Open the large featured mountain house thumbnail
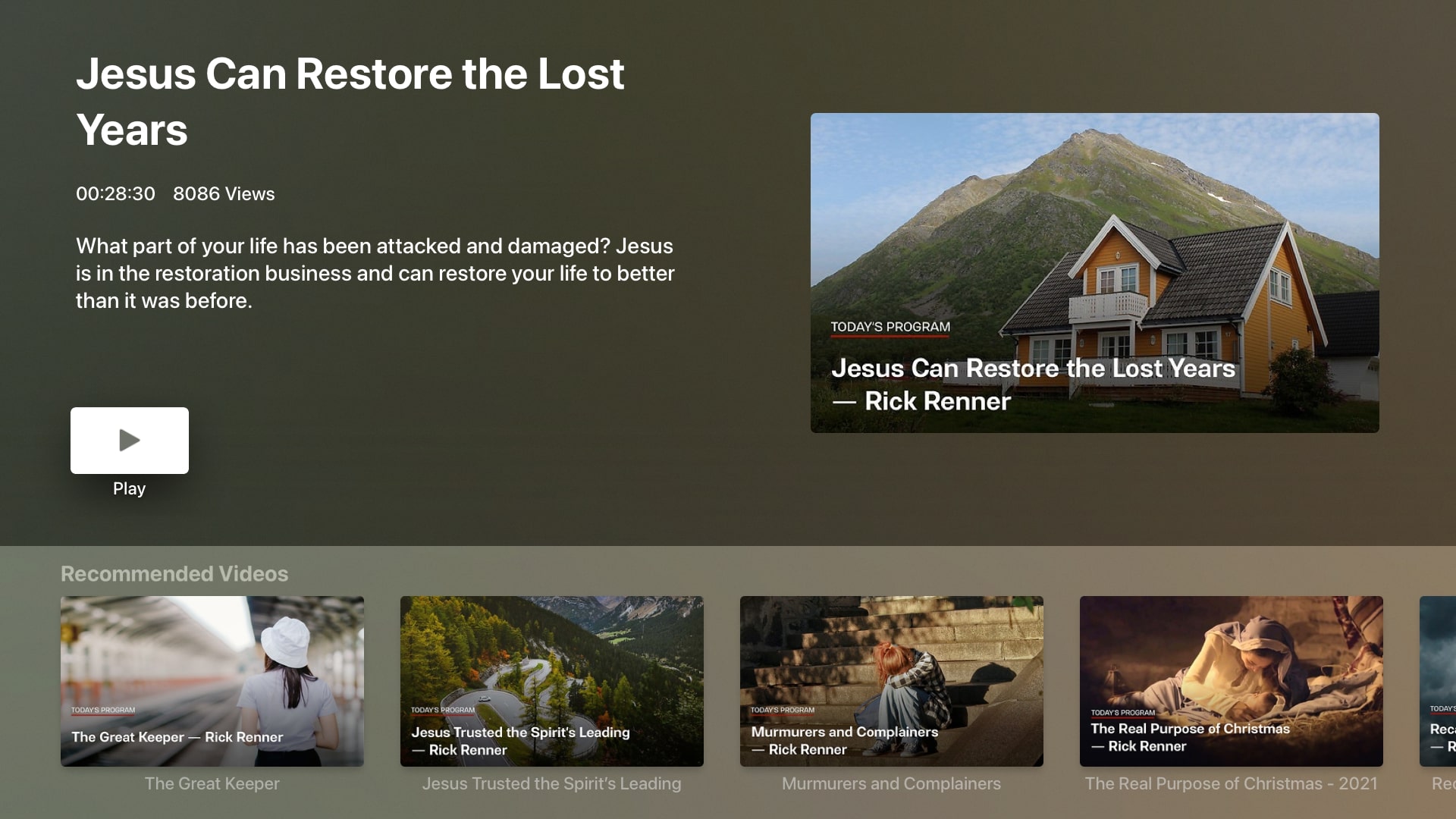The height and width of the screenshot is (819, 1456). pos(1094,273)
